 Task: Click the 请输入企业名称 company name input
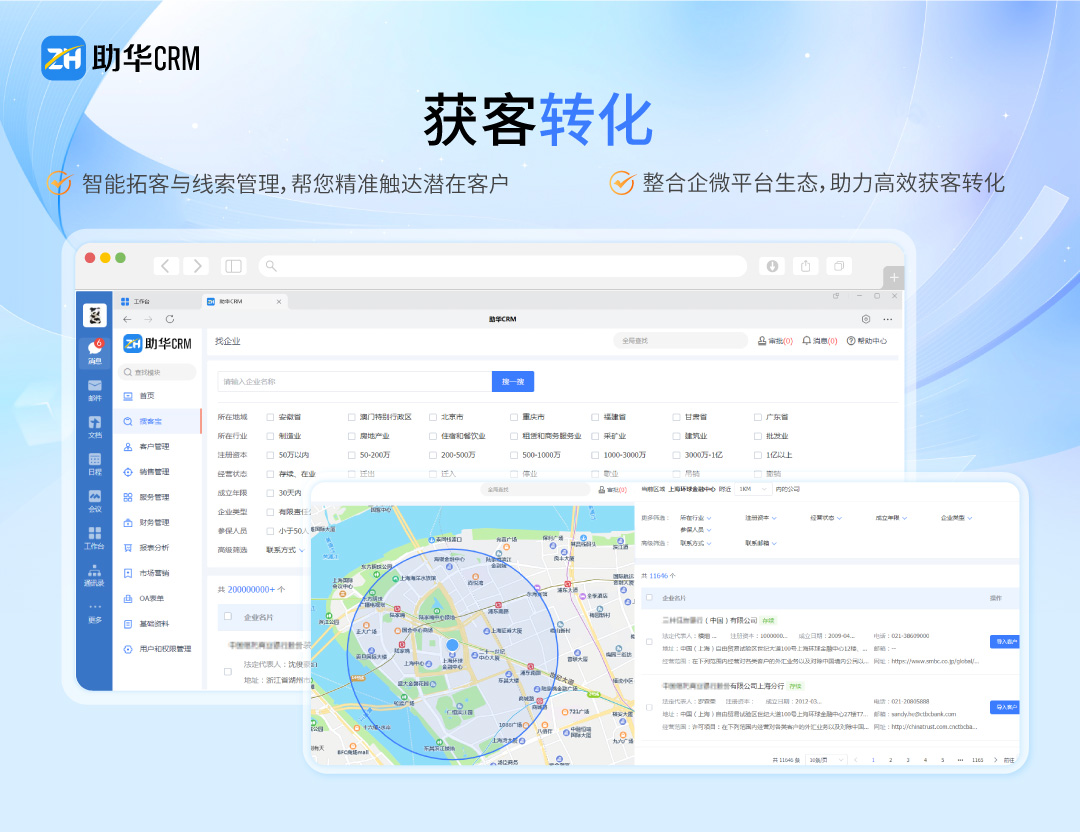click(x=355, y=382)
